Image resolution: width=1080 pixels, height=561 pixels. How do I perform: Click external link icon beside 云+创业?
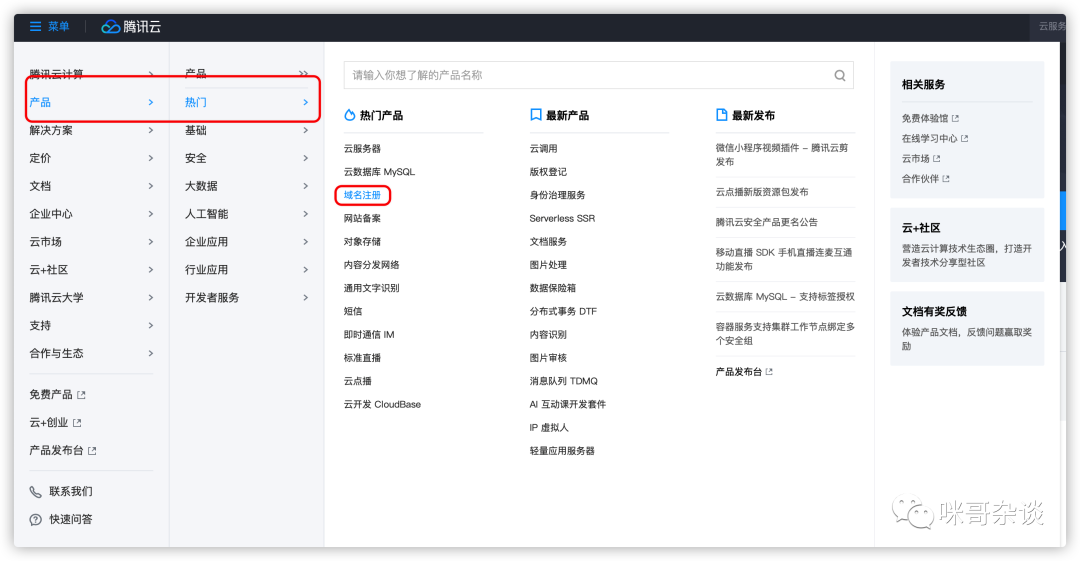(77, 422)
